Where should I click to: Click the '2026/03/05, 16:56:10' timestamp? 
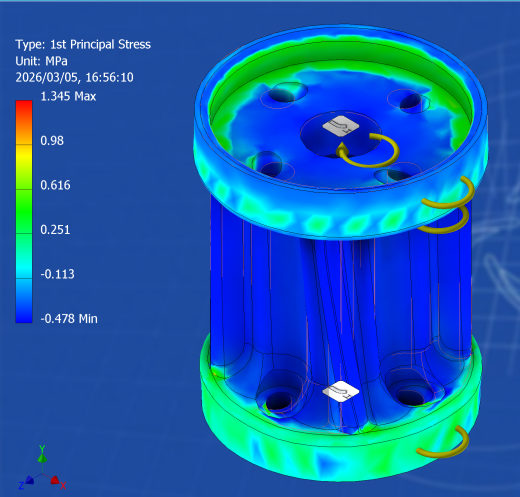point(74,77)
